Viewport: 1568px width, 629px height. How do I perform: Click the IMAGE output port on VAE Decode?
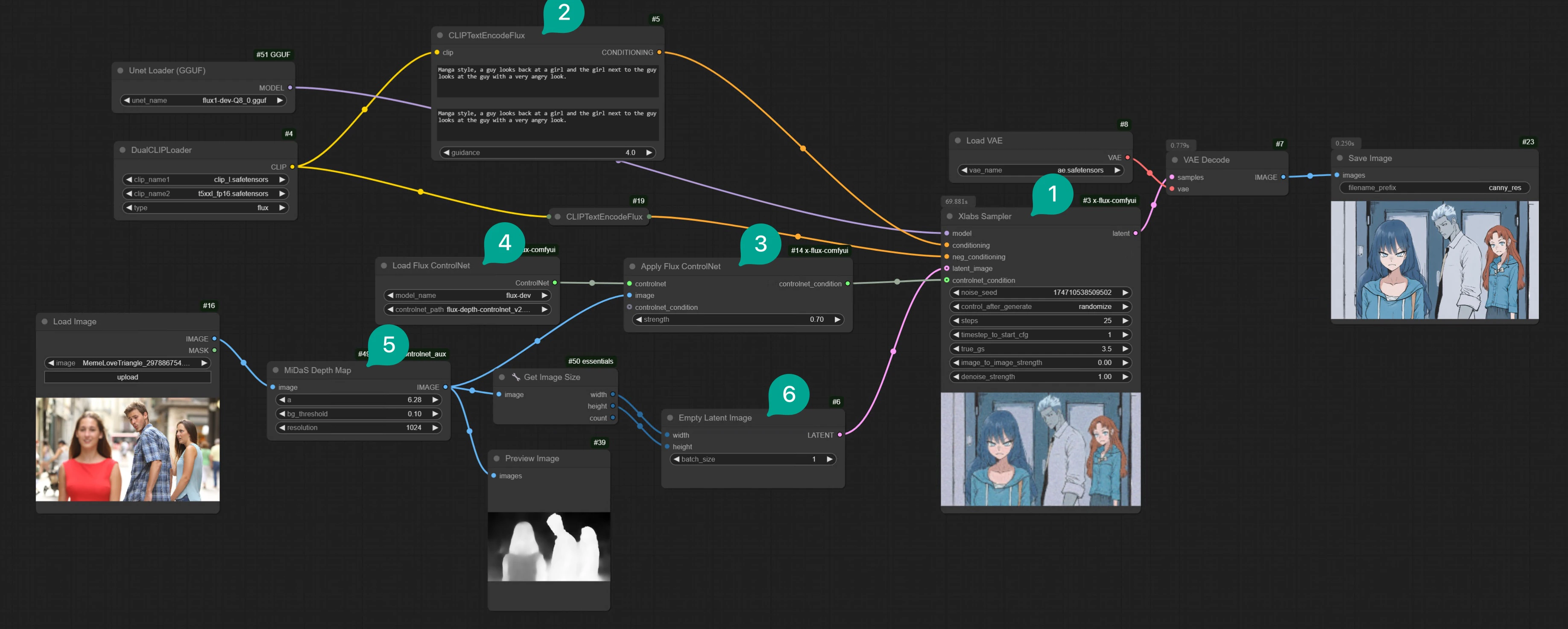1284,177
